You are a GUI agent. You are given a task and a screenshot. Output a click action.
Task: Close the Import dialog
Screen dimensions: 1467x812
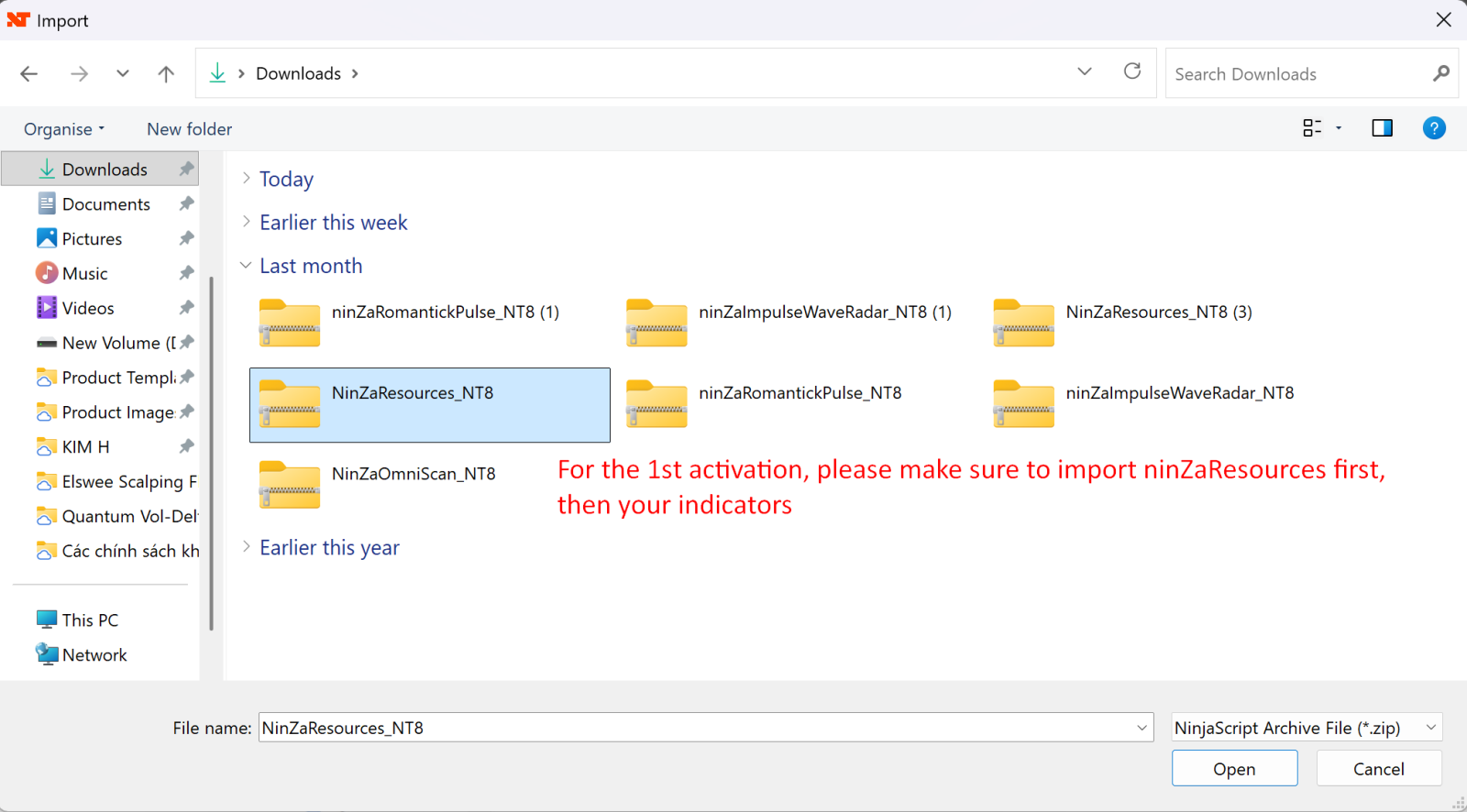coord(1444,19)
